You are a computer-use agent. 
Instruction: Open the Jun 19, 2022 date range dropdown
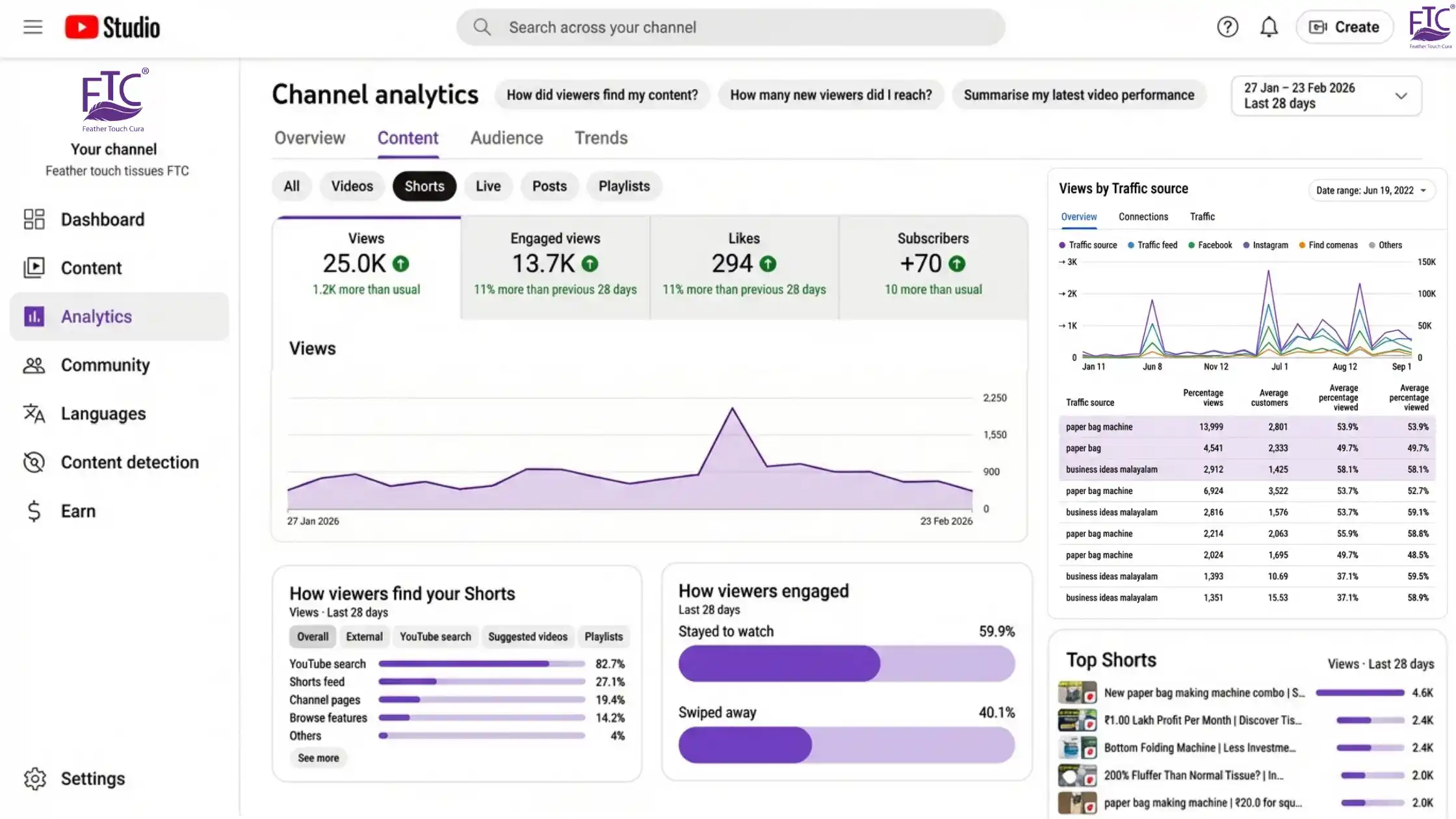tap(1371, 190)
